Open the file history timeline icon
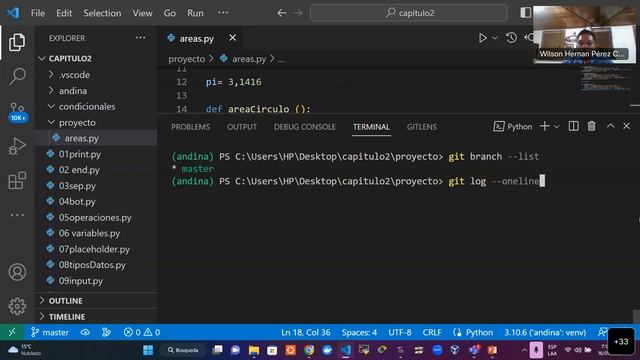This screenshot has height=360, width=640. click(511, 38)
